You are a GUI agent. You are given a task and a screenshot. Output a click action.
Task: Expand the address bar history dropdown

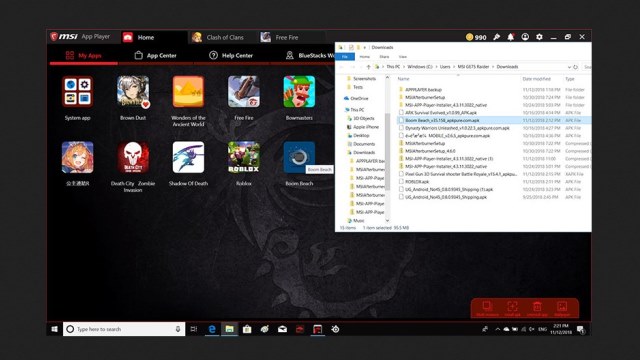click(x=569, y=67)
